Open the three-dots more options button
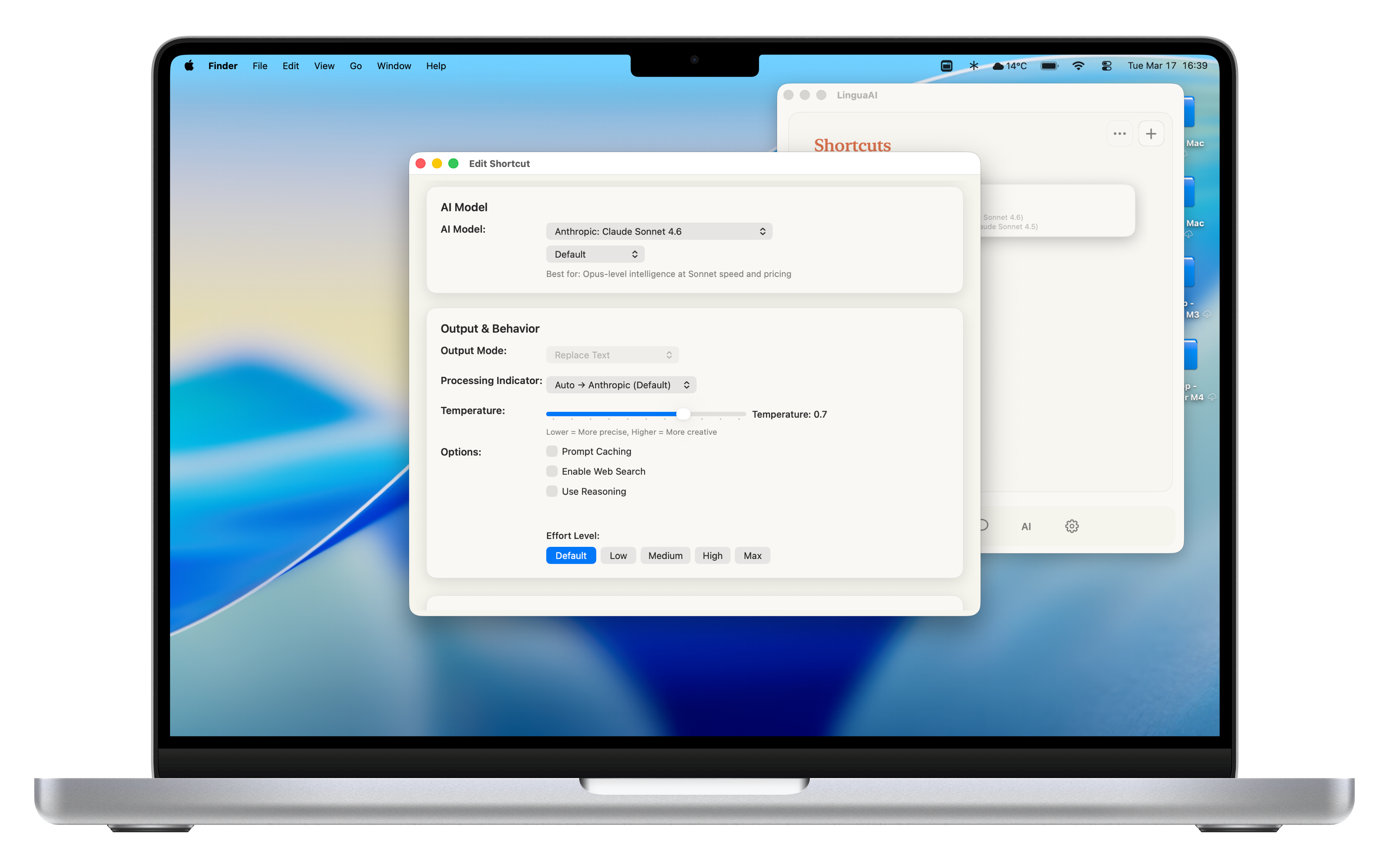 (1119, 134)
